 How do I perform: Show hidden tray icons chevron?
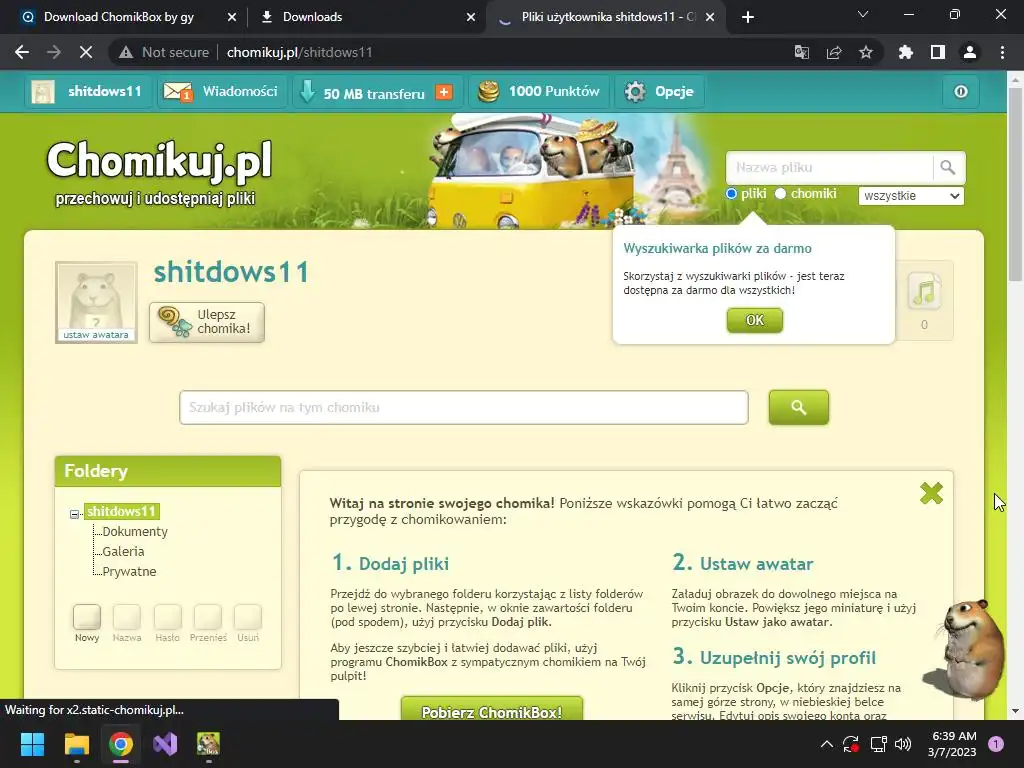[826, 744]
